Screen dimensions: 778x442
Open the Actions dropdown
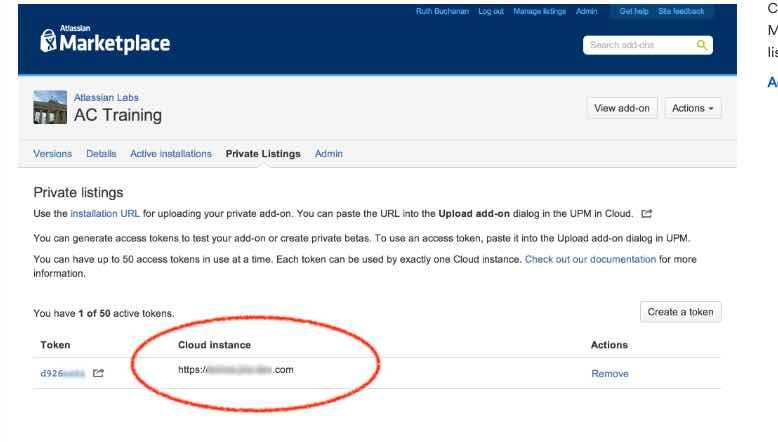693,108
